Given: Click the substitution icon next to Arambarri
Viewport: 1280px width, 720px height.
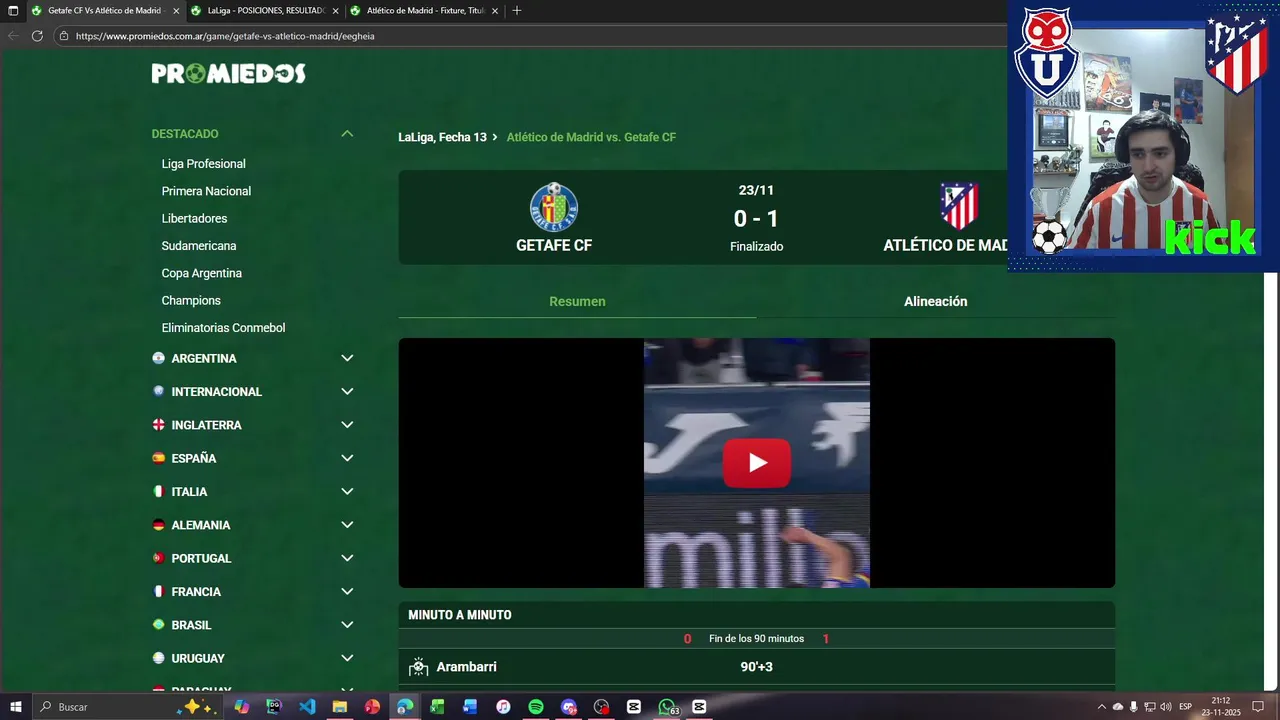Looking at the screenshot, I should [x=419, y=667].
